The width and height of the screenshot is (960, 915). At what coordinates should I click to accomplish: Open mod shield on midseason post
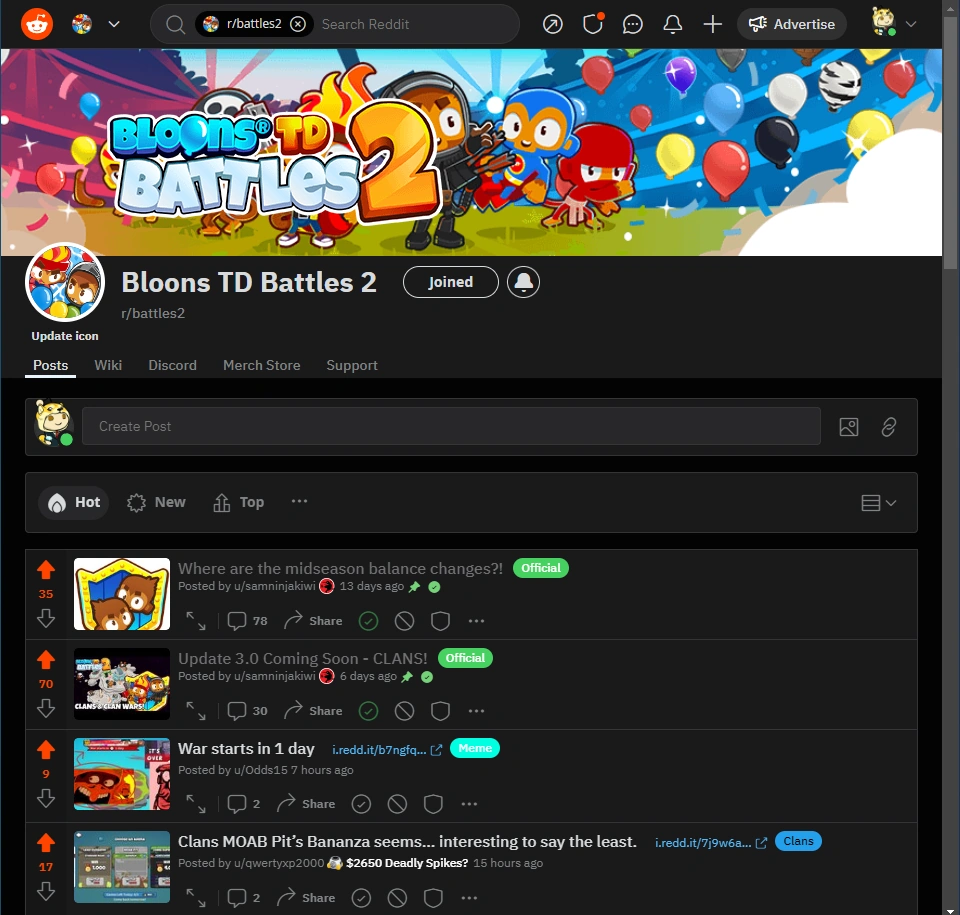(x=440, y=621)
